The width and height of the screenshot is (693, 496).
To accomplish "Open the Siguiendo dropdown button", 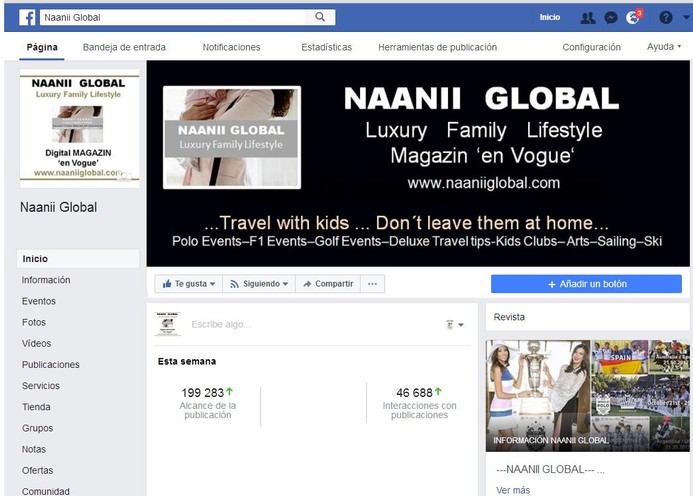I will (x=259, y=284).
